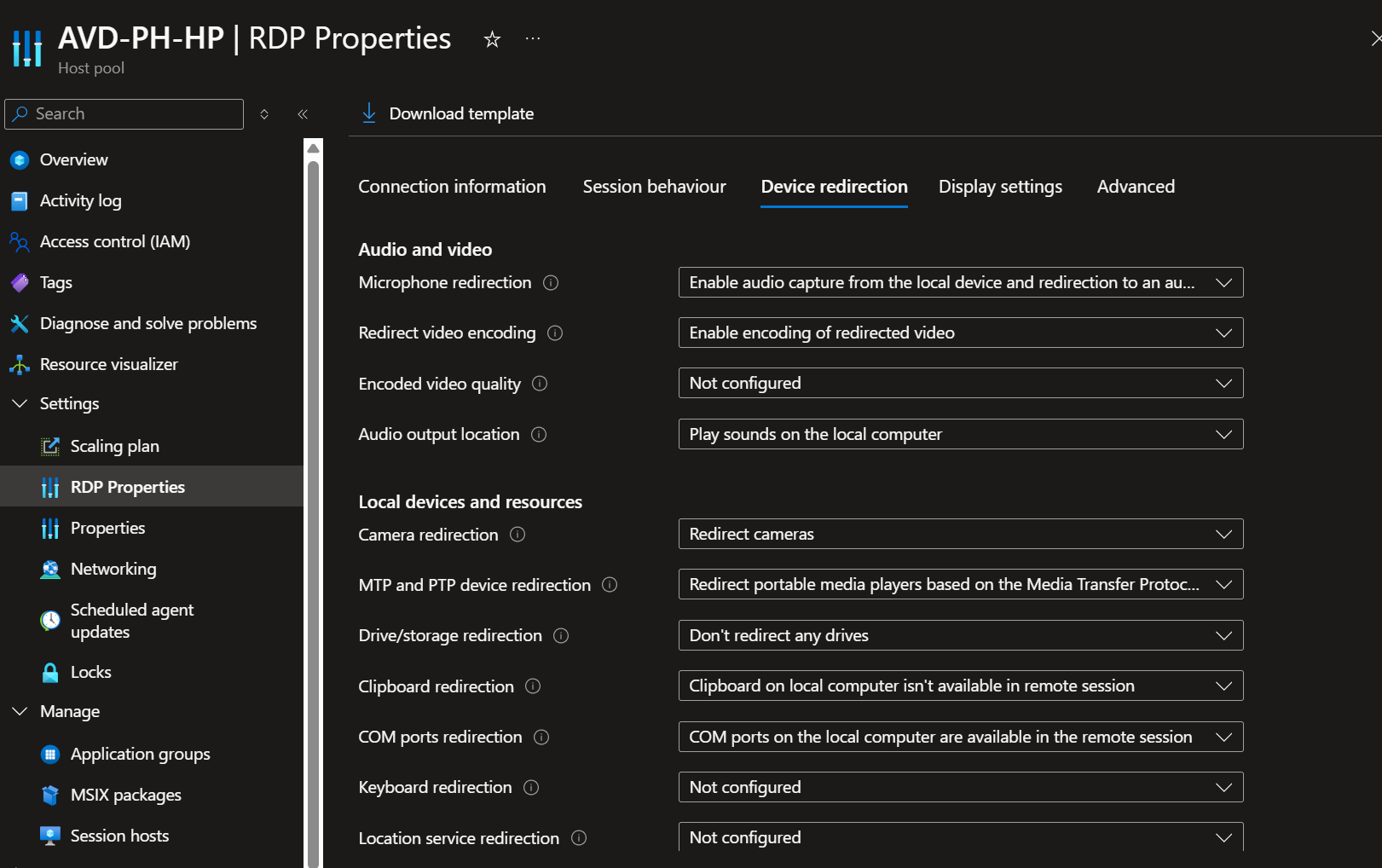Click the sidebar scrollbar up arrow

[313, 148]
